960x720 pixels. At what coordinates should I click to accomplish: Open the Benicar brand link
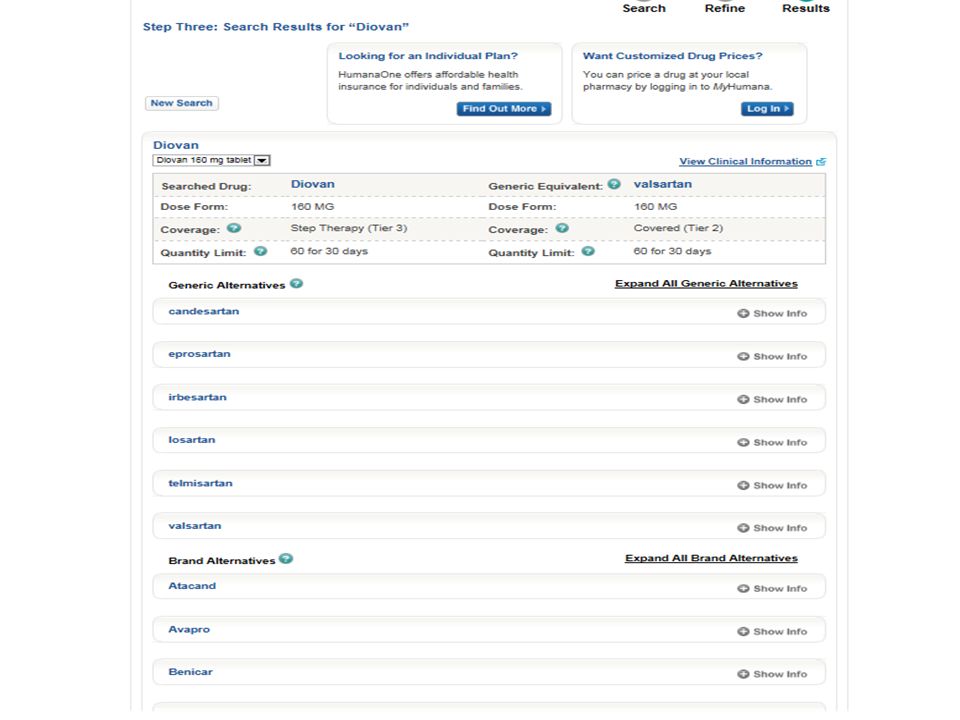(x=190, y=672)
